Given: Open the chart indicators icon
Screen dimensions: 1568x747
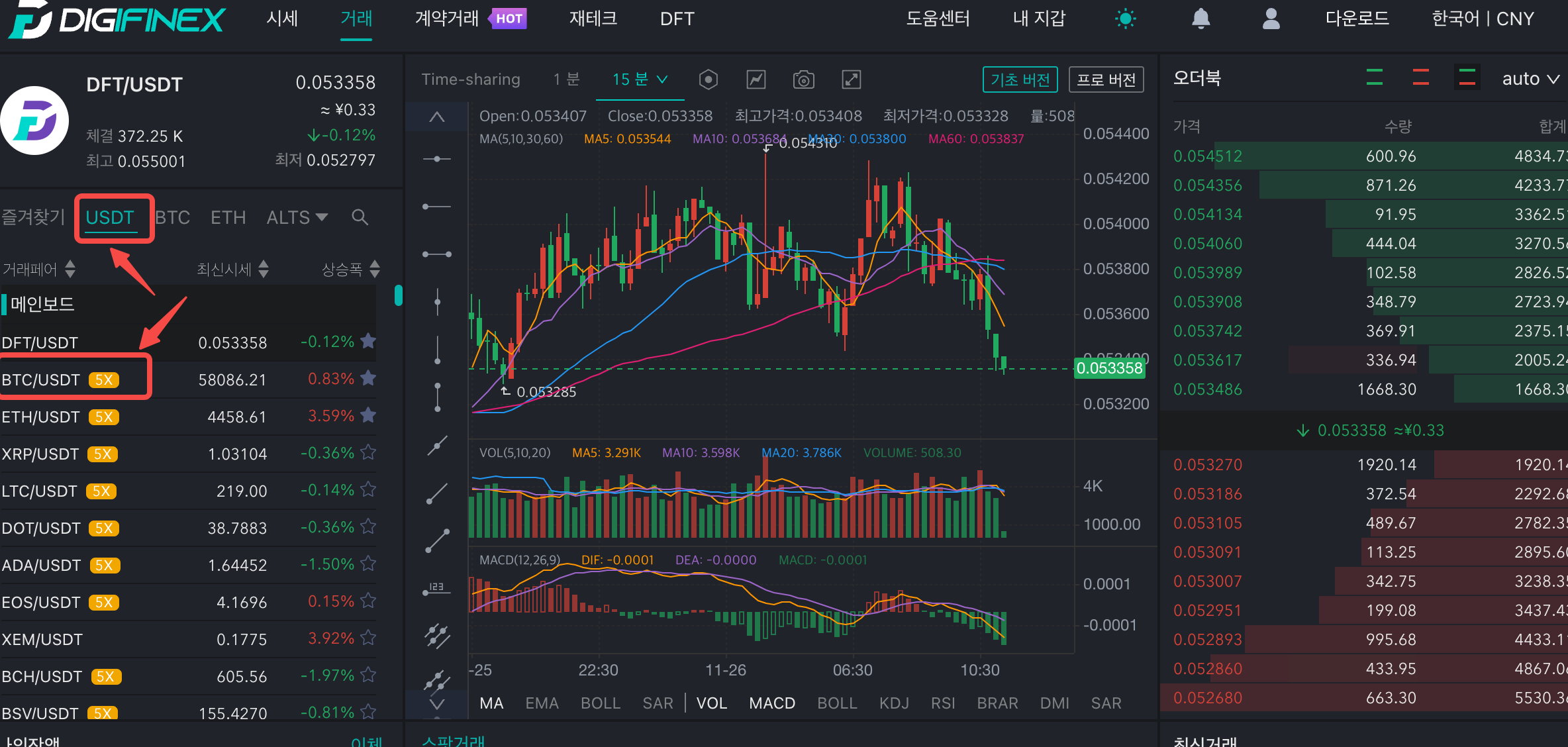Looking at the screenshot, I should (756, 79).
